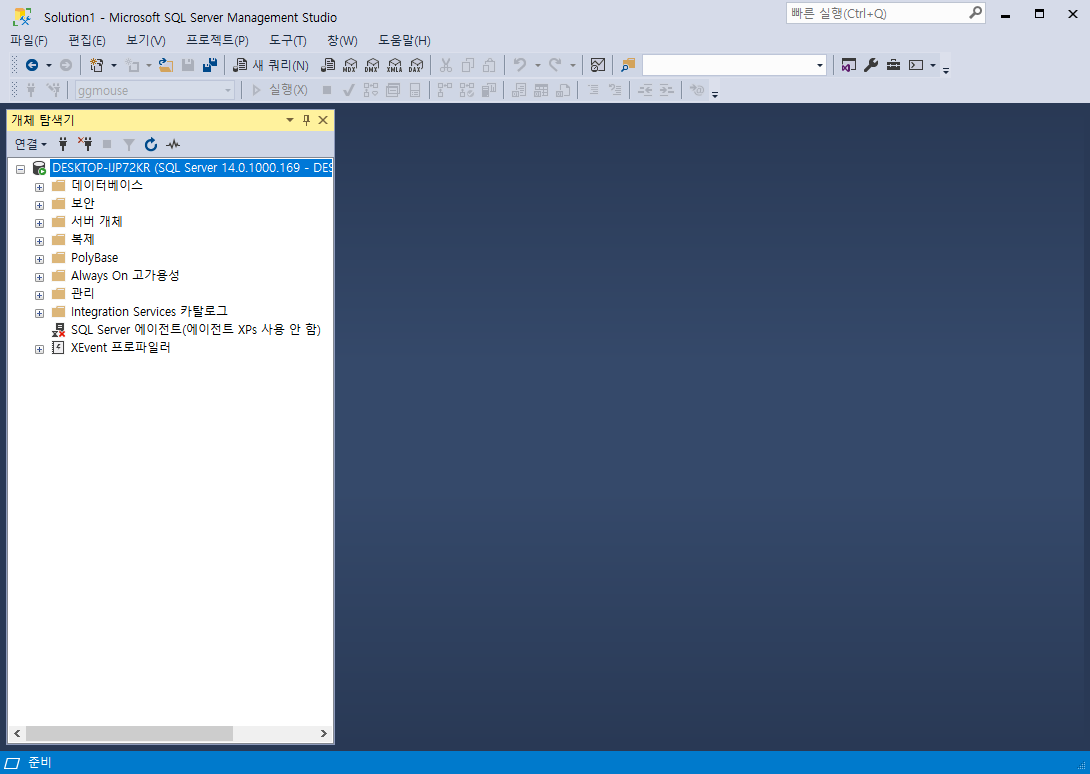Open Solution Explorer window icon

point(849,65)
